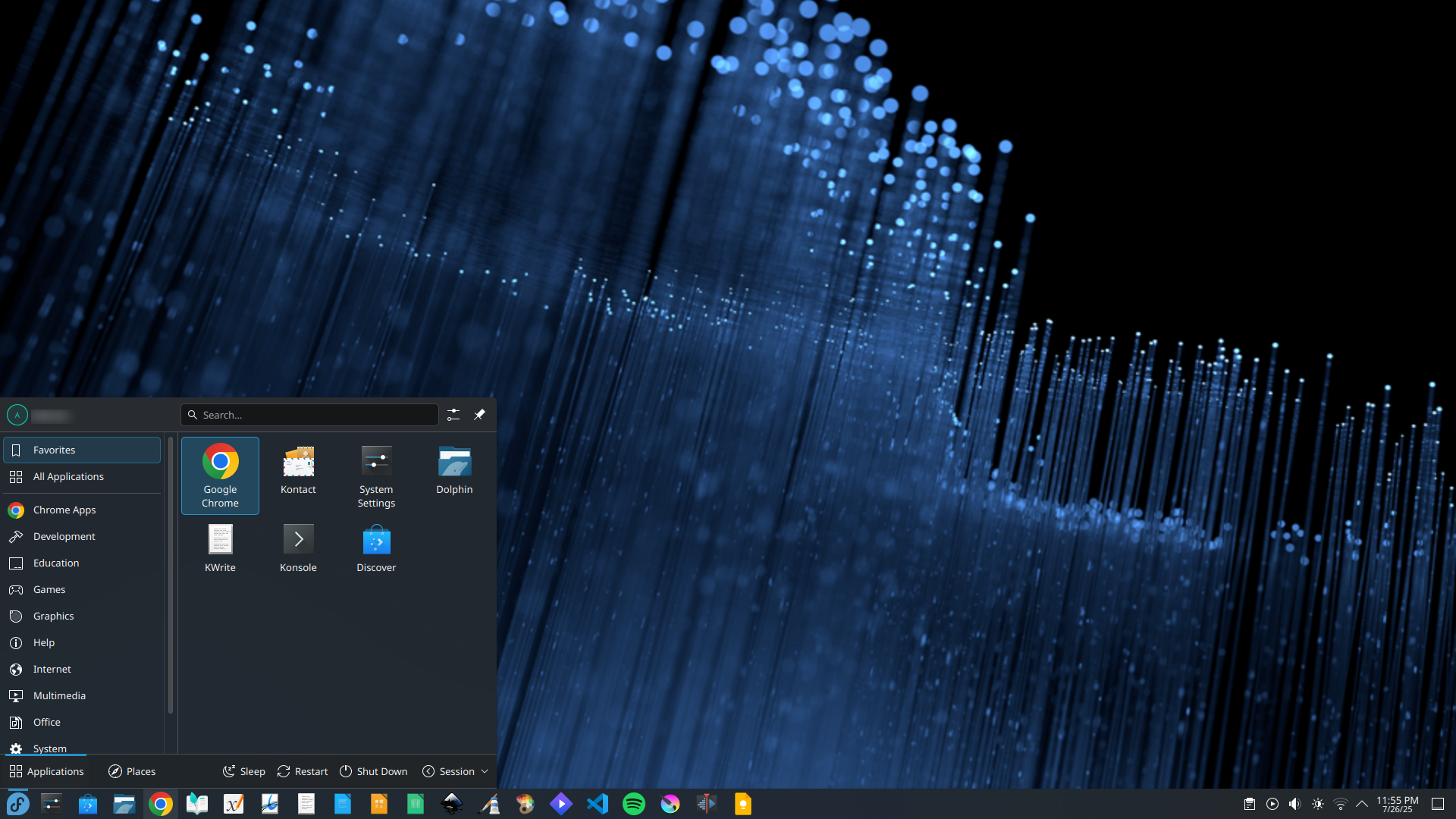Pin the launcher menu open

pos(479,415)
